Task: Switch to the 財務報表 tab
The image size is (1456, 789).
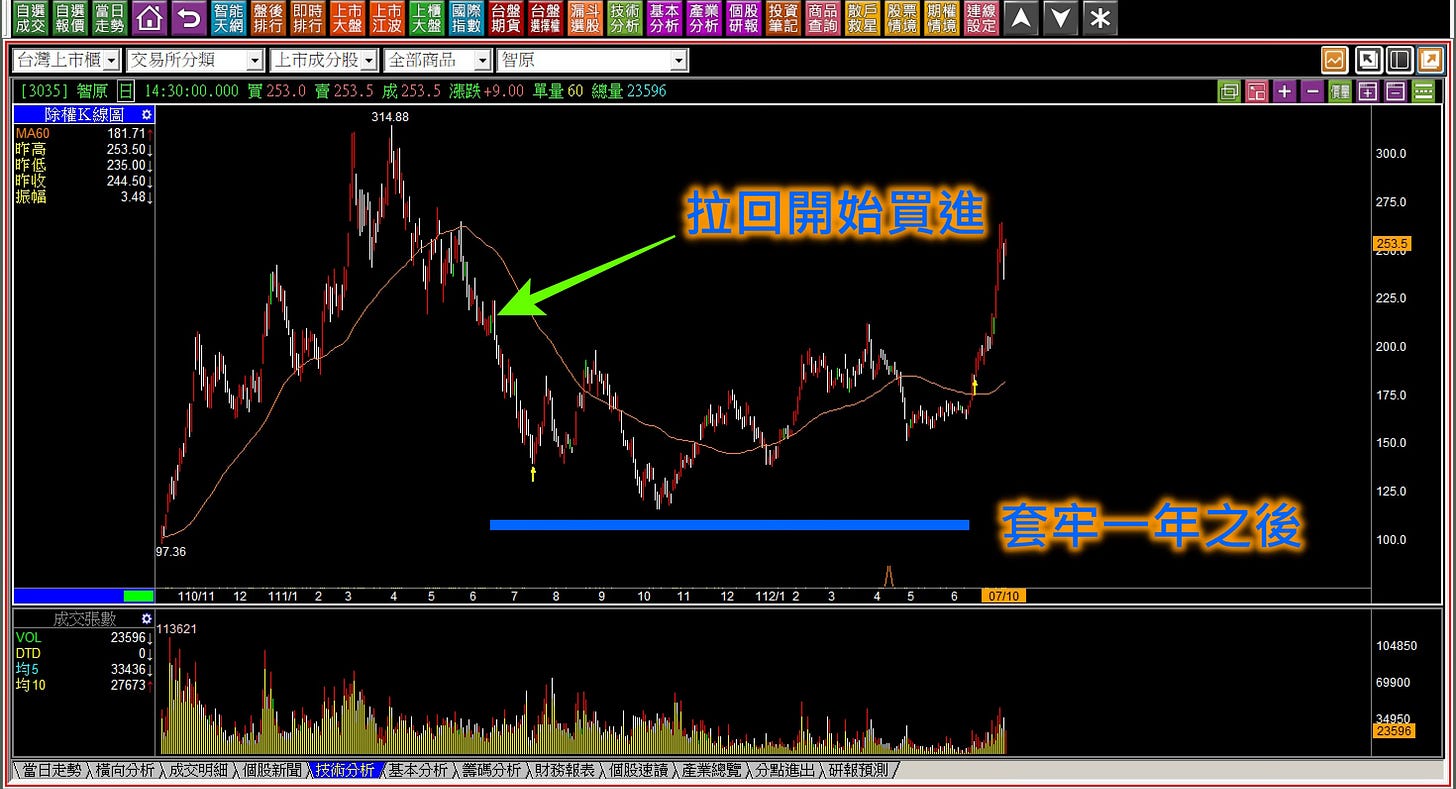Action: tap(566, 770)
